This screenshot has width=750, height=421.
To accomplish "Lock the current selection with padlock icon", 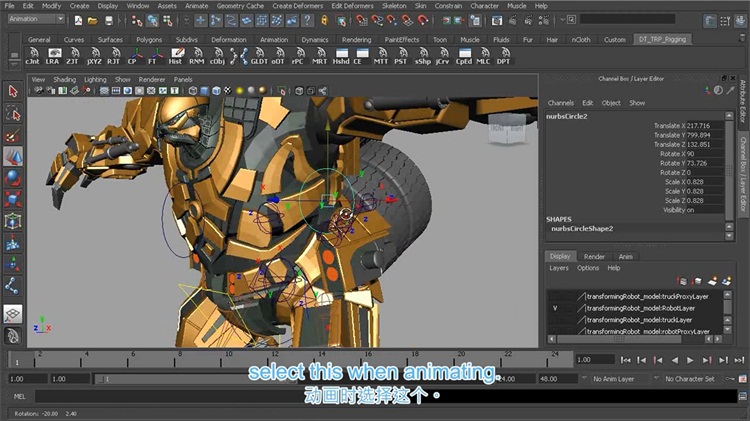I will click(x=324, y=20).
